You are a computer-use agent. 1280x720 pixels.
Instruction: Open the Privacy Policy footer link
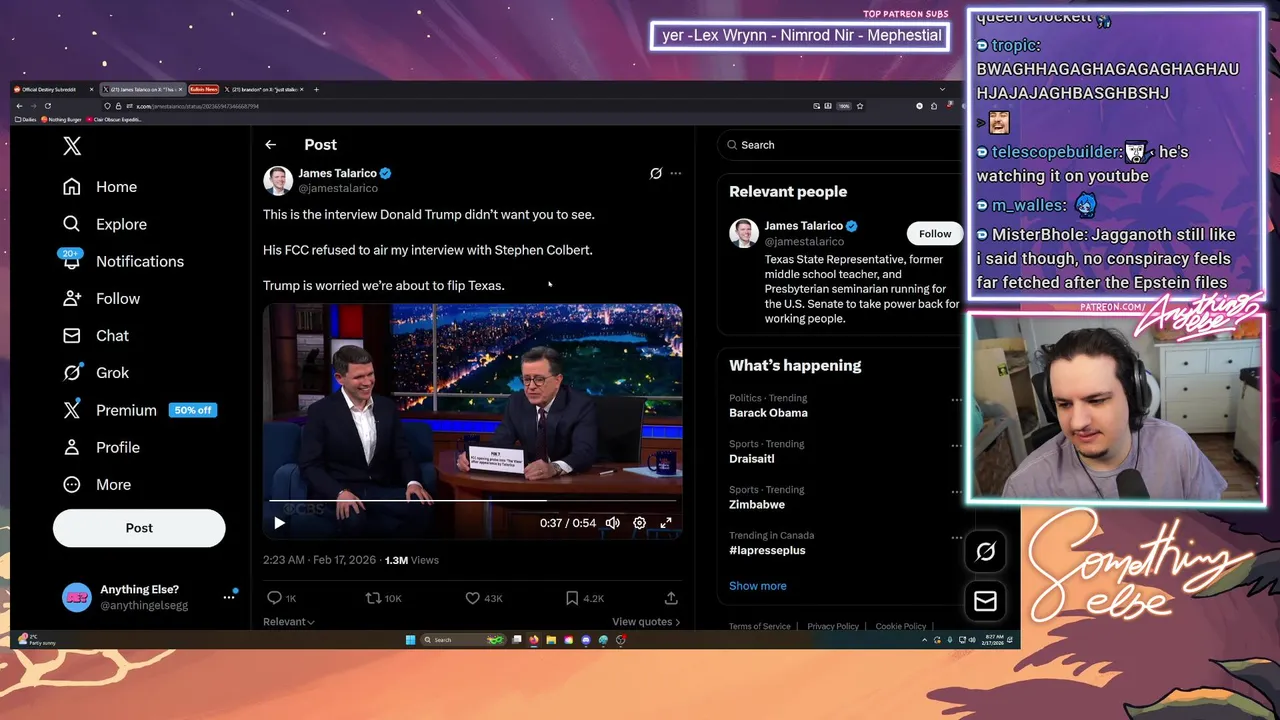click(x=833, y=626)
